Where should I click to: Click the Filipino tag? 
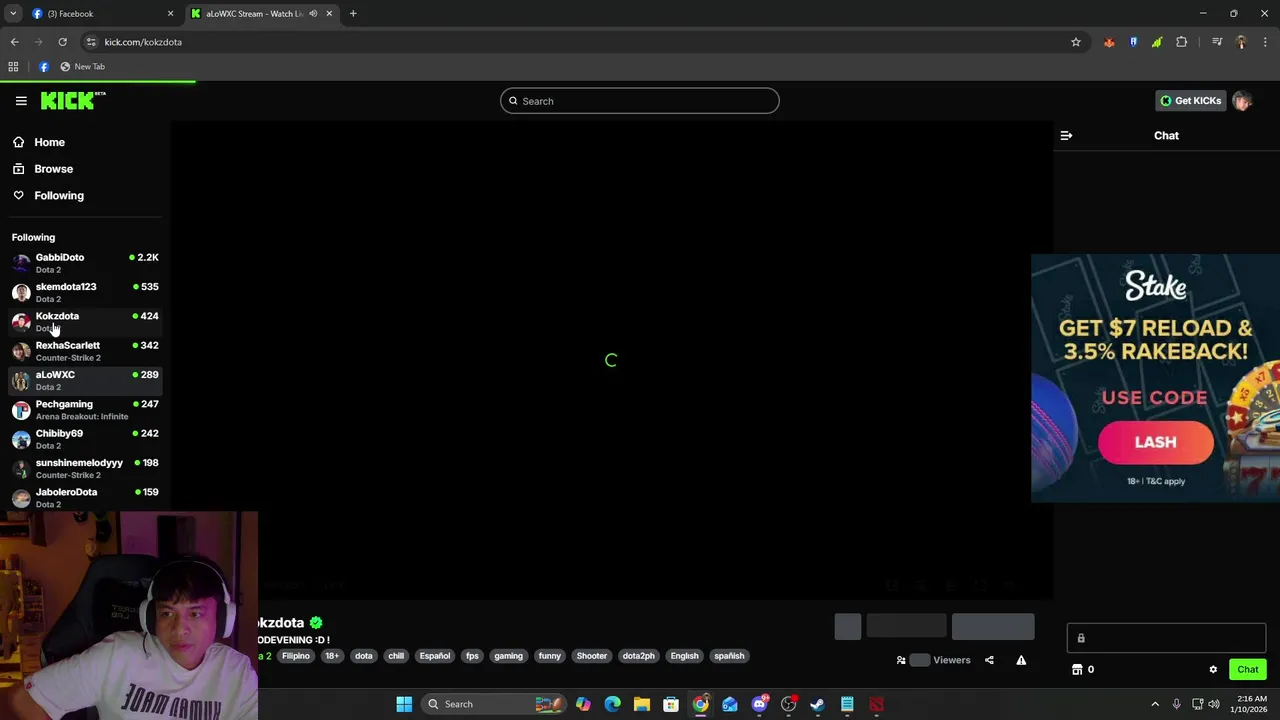coord(296,656)
